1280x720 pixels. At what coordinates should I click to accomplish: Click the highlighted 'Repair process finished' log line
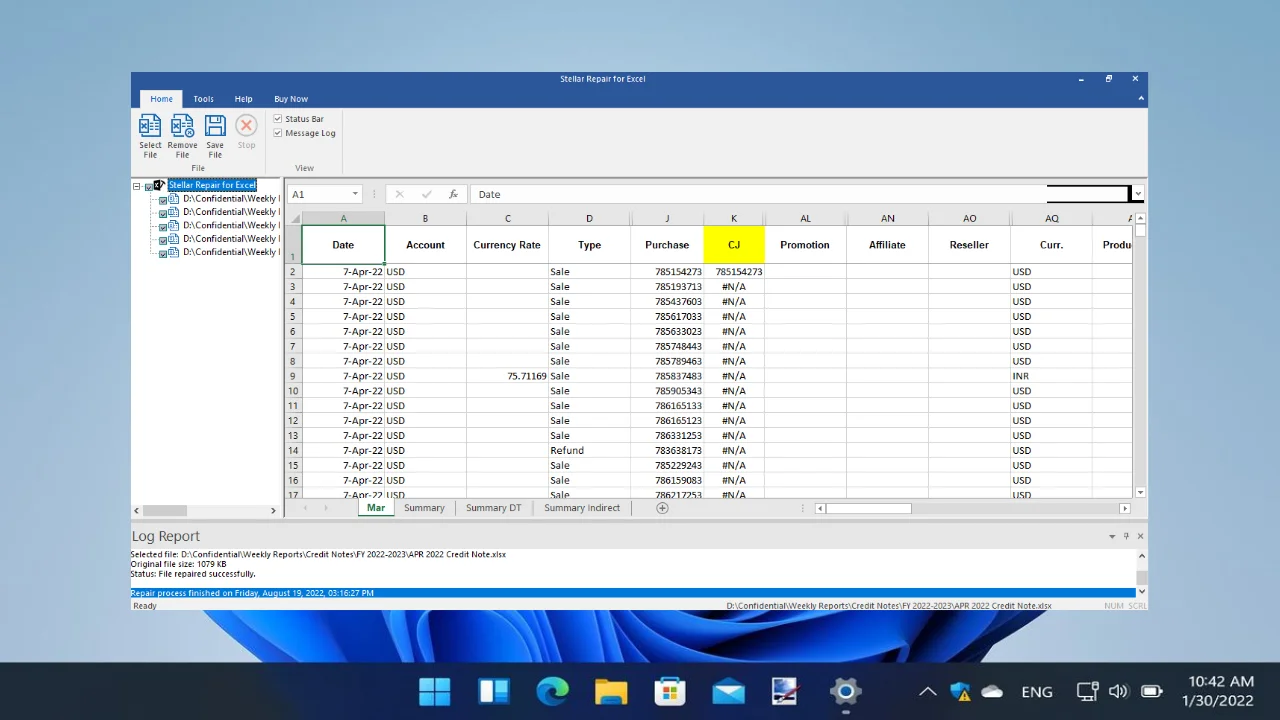[x=633, y=593]
